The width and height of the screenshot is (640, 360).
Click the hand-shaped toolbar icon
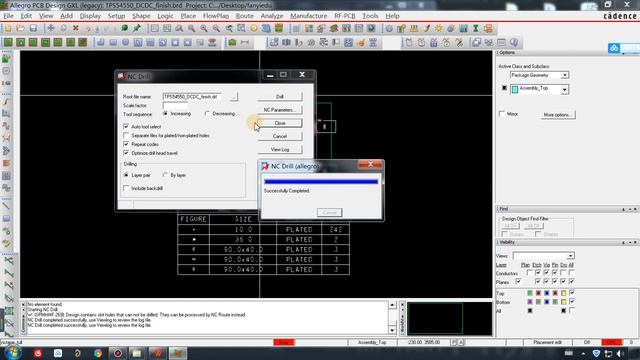pos(361,42)
